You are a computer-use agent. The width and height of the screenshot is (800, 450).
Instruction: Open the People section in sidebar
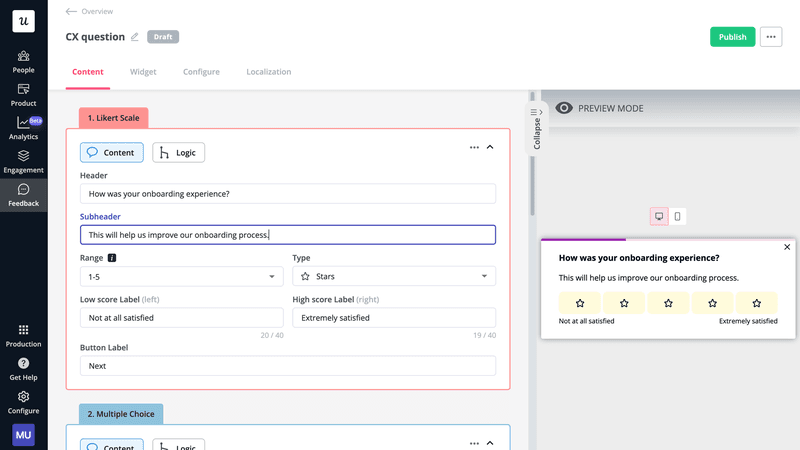pos(23,62)
